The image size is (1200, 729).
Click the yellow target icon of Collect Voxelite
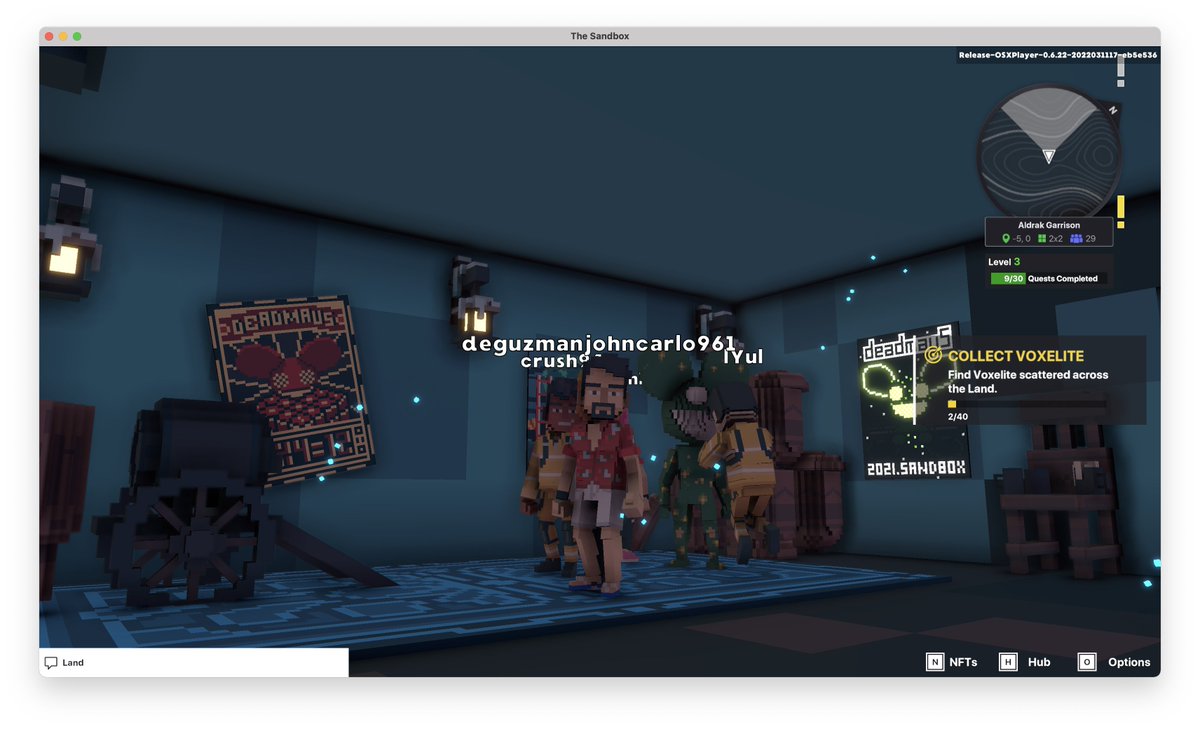click(x=934, y=355)
